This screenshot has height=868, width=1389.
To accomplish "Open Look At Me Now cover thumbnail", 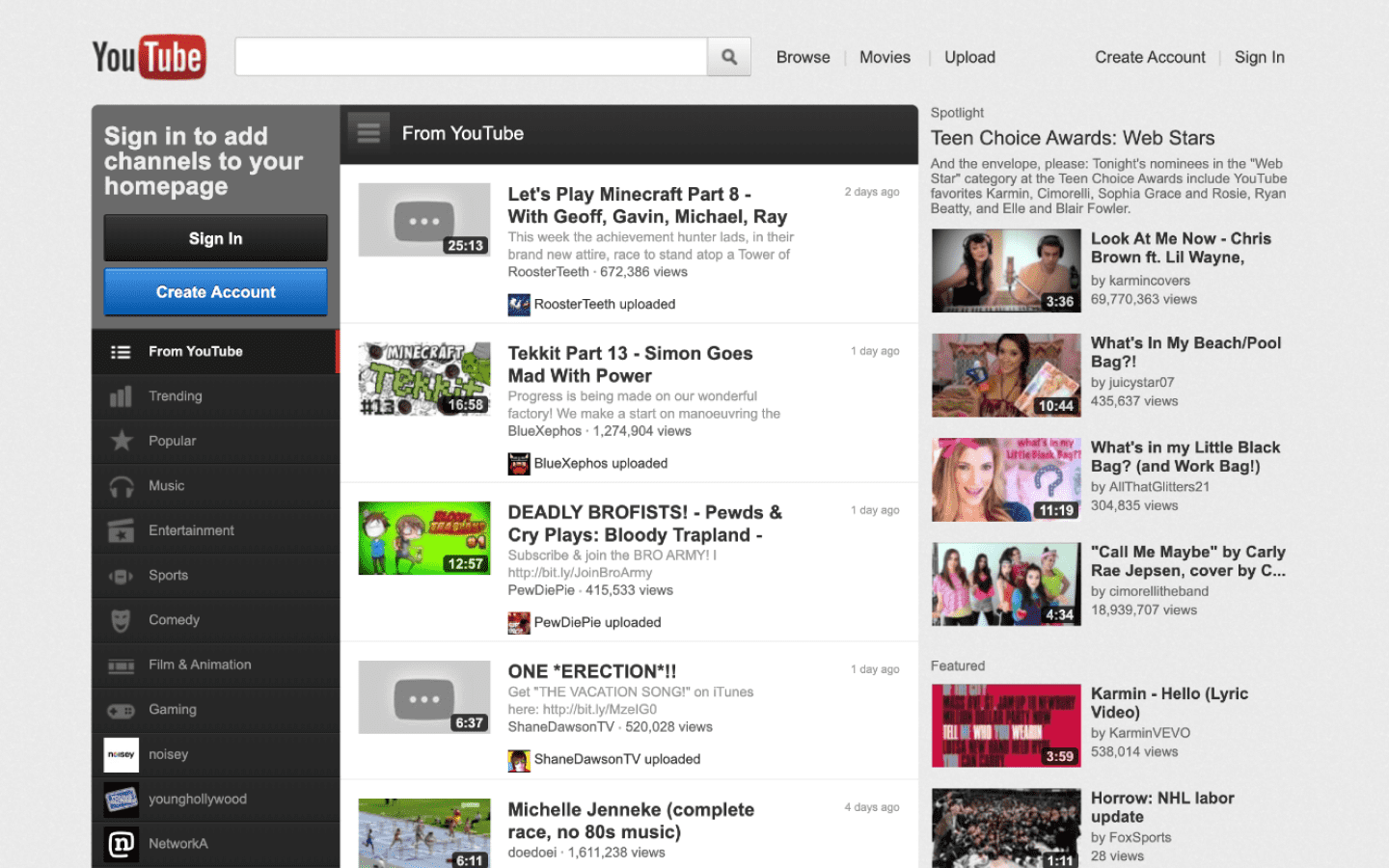I will 1006,271.
